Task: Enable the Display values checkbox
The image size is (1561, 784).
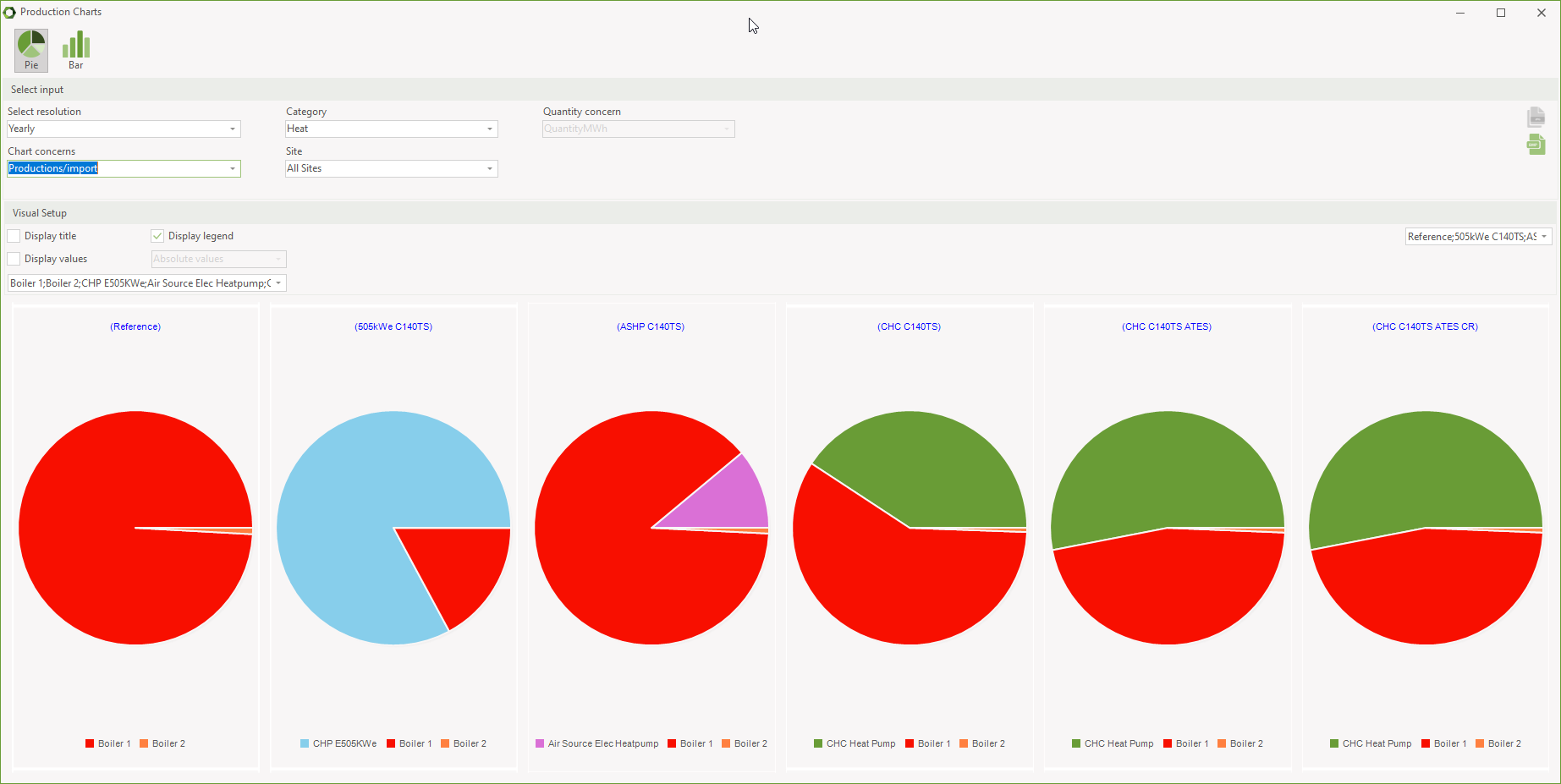Action: click(14, 258)
